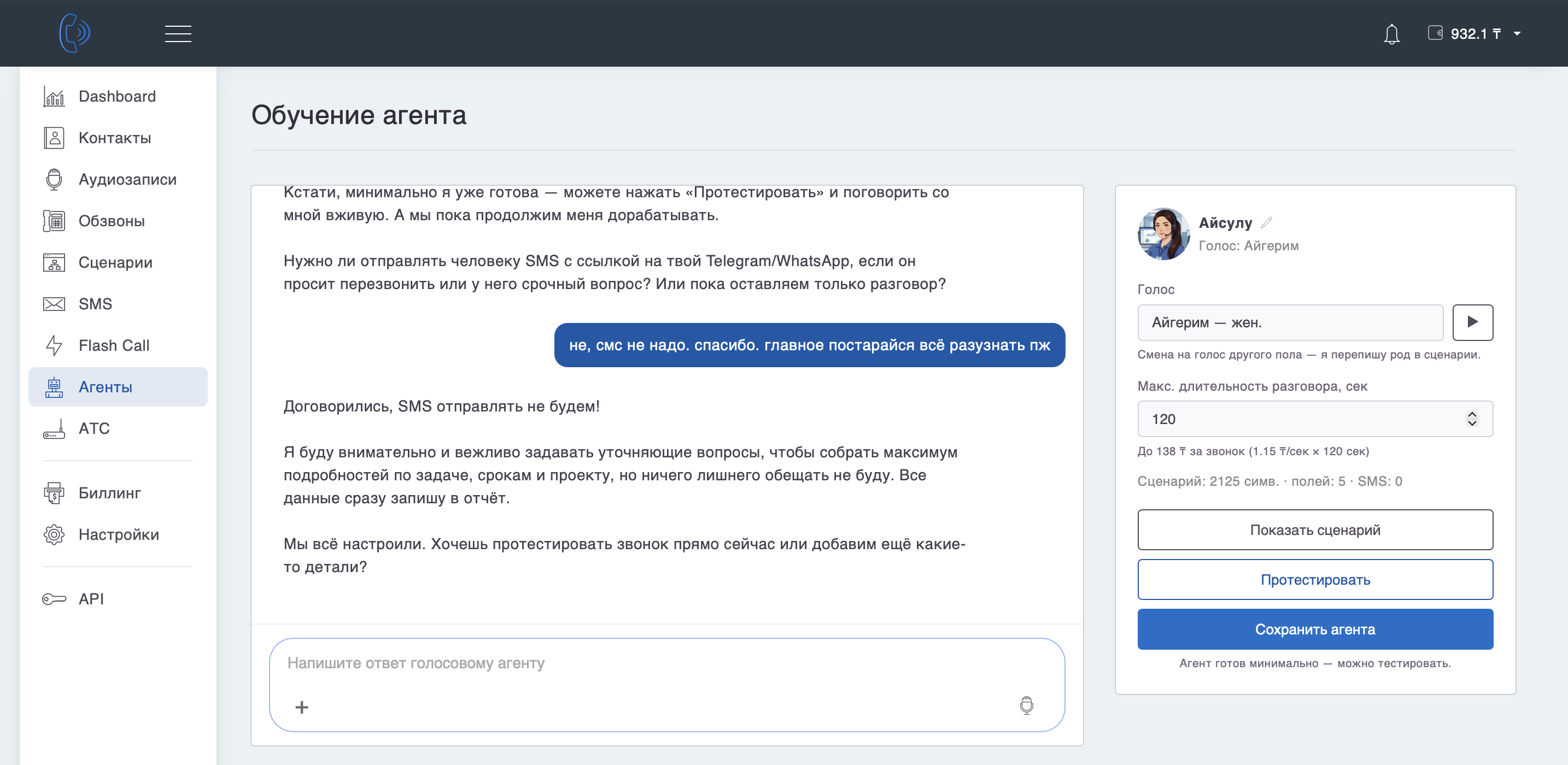Navigate to Сценарии
The width and height of the screenshot is (1568, 765).
pyautogui.click(x=118, y=262)
